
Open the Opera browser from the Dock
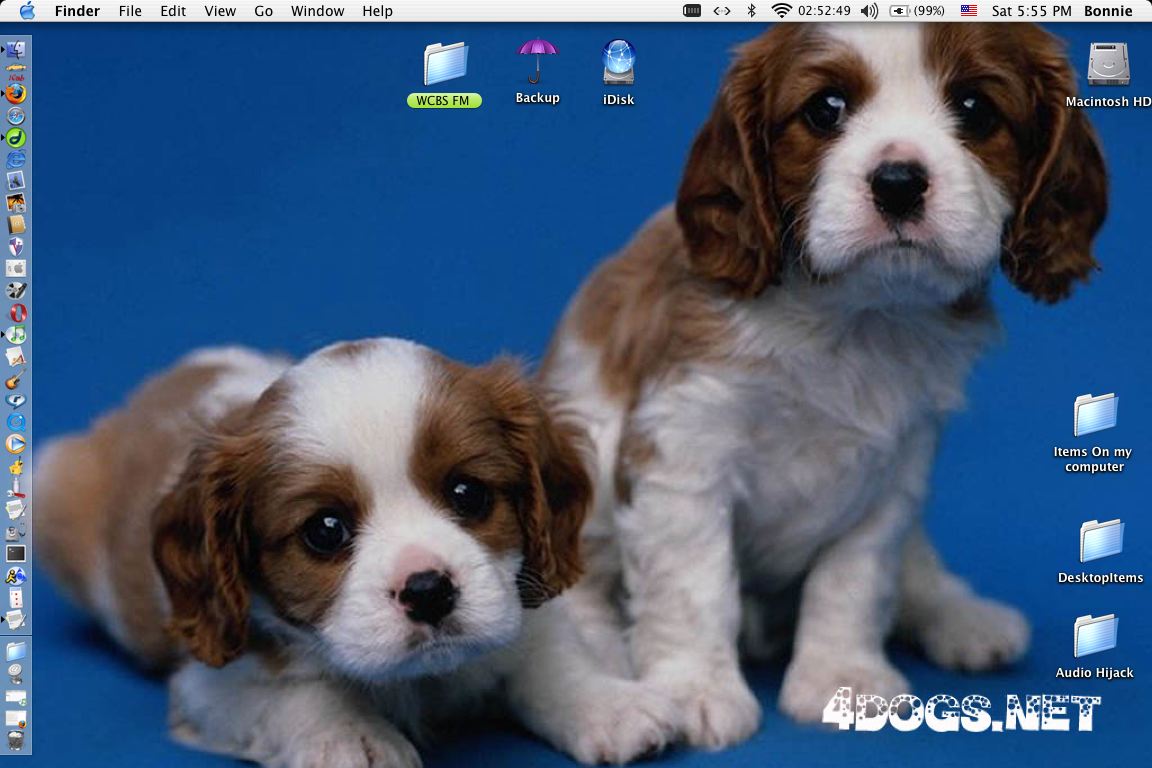click(x=16, y=313)
